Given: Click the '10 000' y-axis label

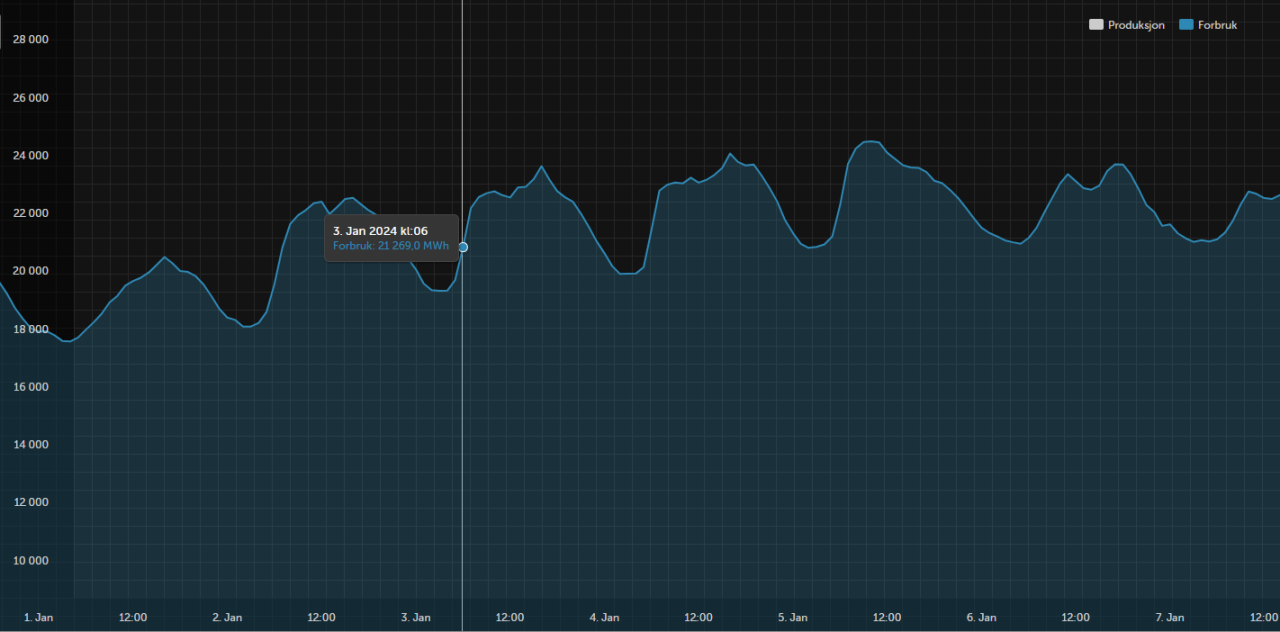Looking at the screenshot, I should [x=31, y=560].
